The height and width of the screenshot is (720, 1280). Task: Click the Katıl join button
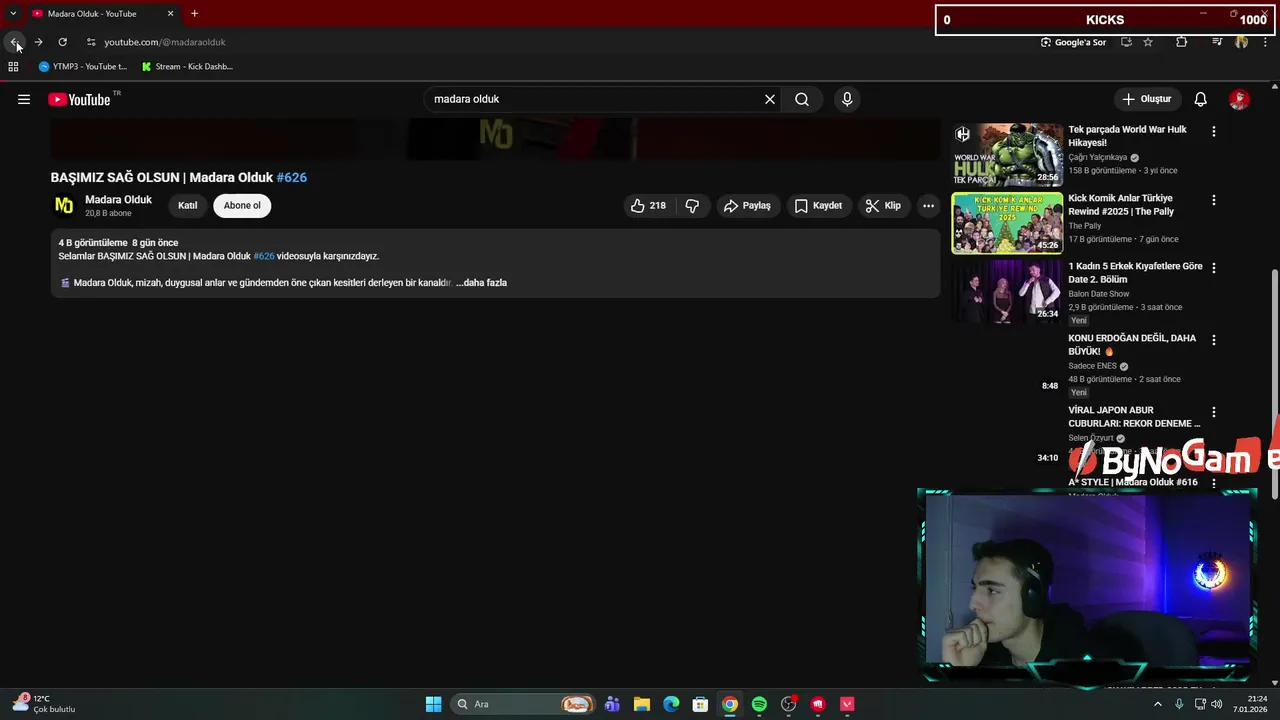pos(188,205)
